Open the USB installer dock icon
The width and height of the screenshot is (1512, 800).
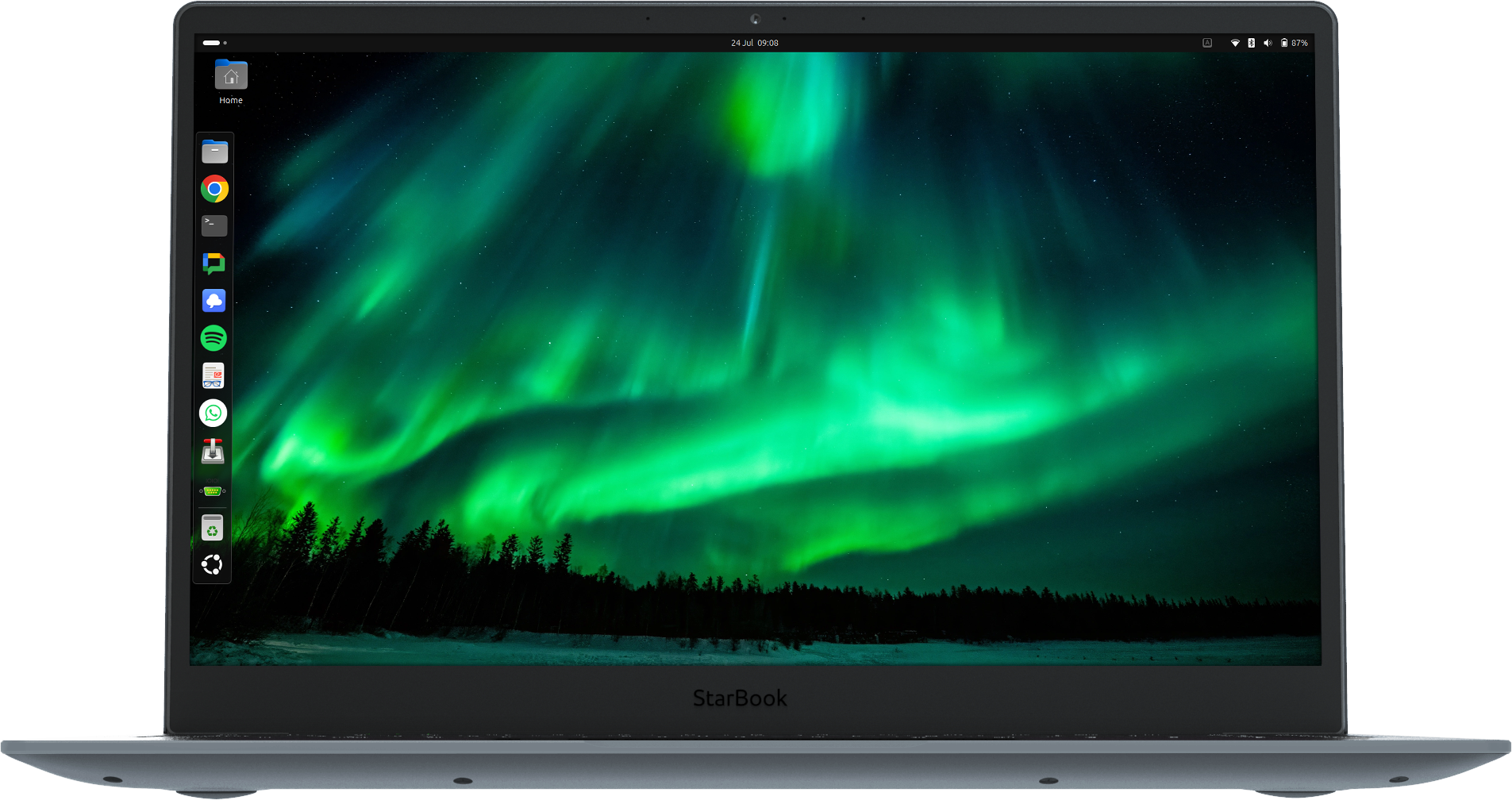(213, 451)
